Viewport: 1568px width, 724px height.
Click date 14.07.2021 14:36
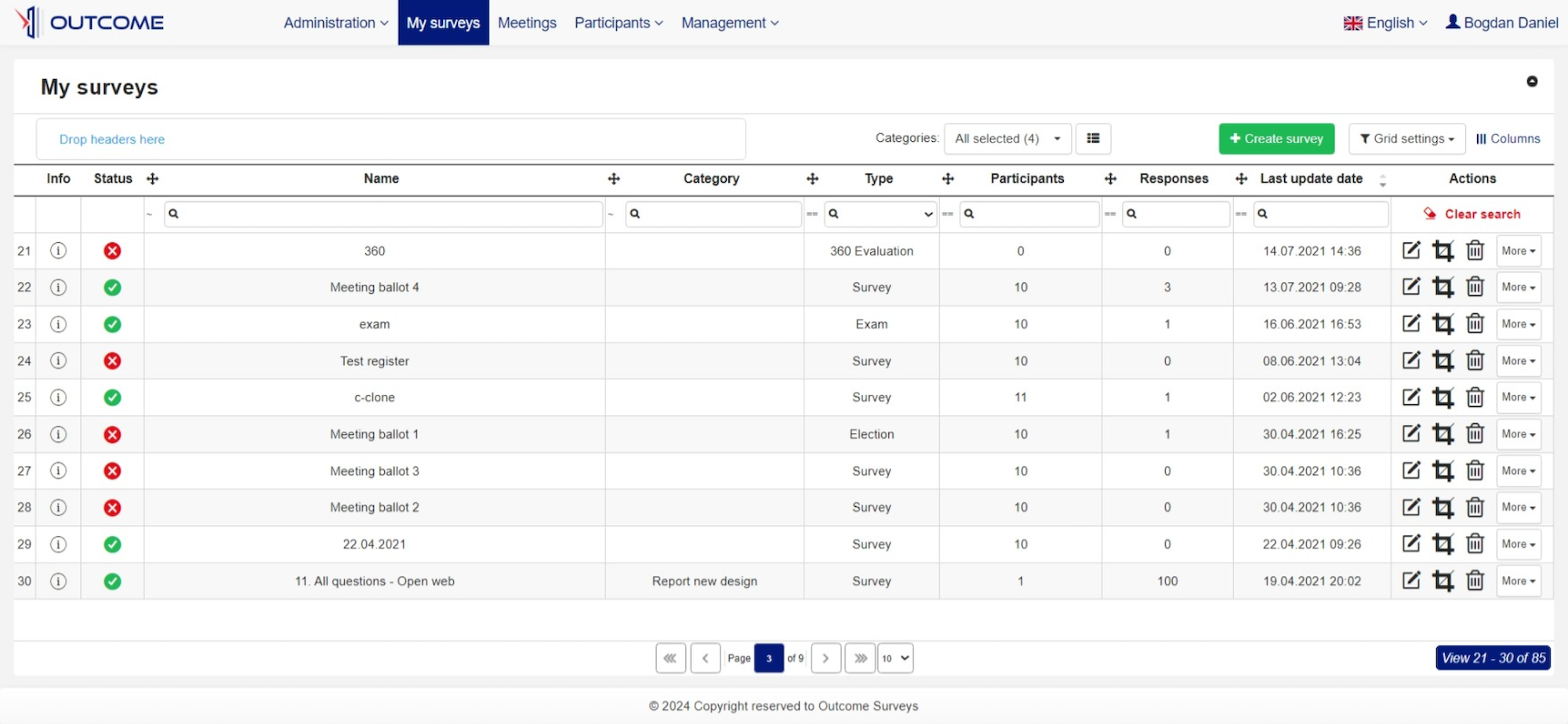(1312, 252)
